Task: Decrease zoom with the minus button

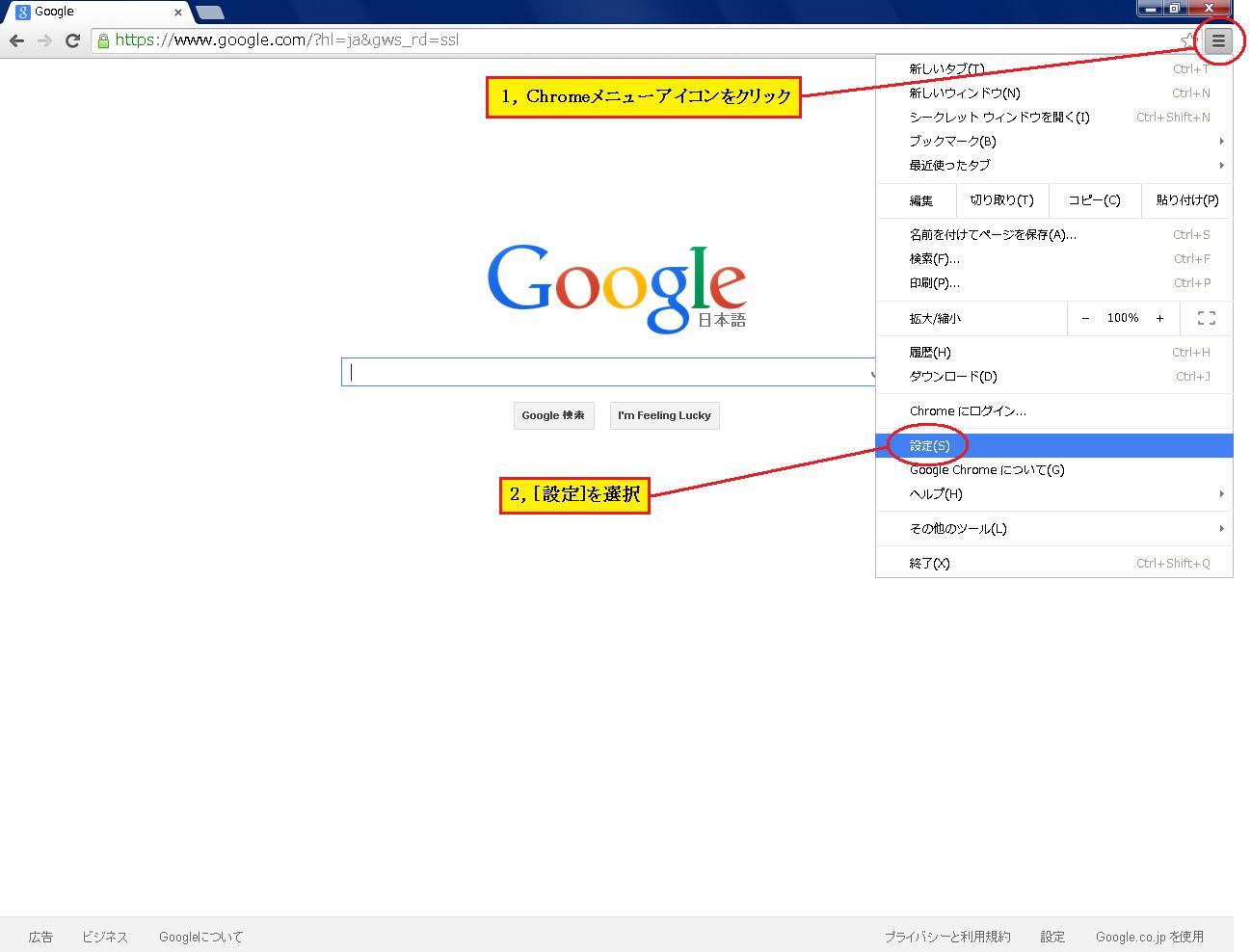Action: (1085, 318)
